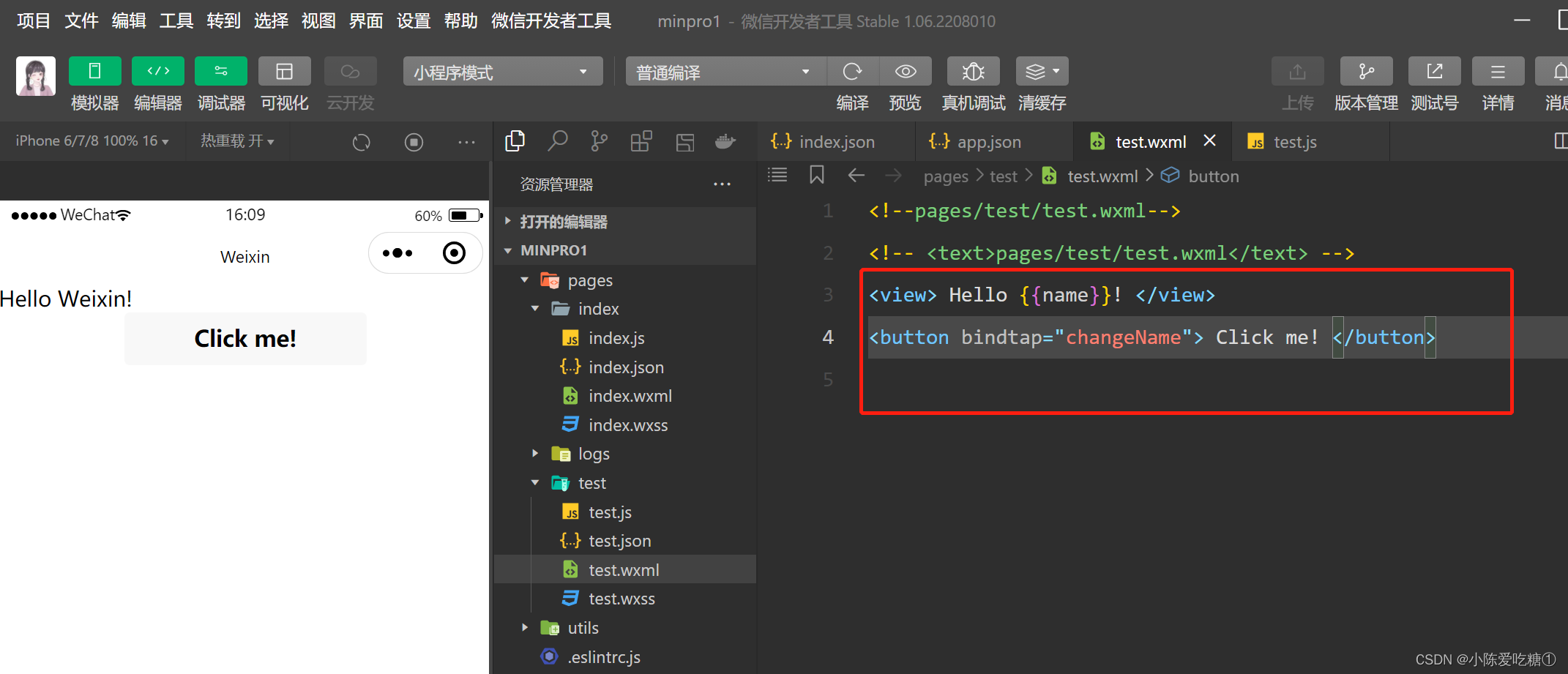This screenshot has height=674, width=1568.
Task: Open the 详情 details icon
Action: (1498, 71)
